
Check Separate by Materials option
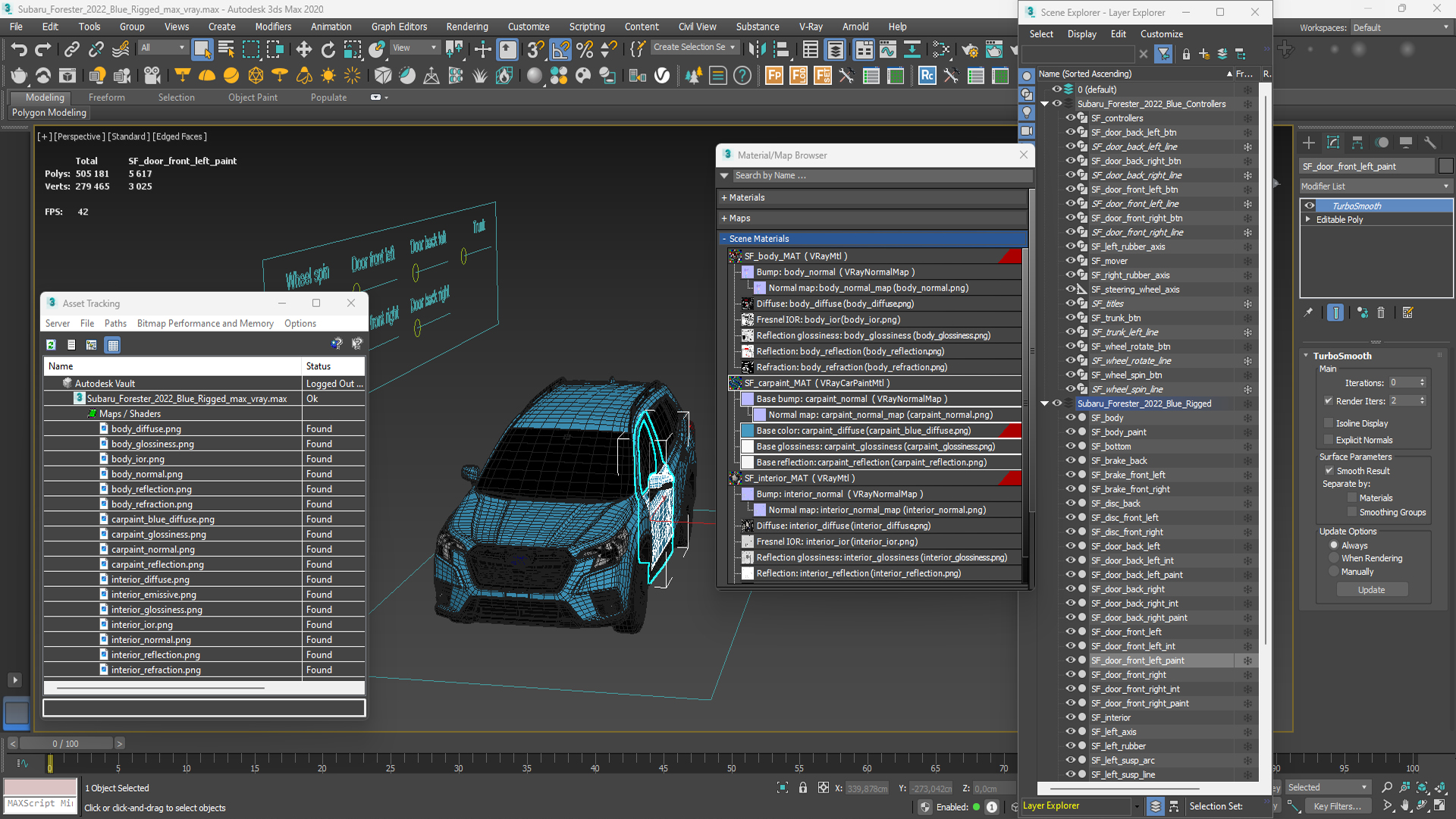pyautogui.click(x=1352, y=498)
